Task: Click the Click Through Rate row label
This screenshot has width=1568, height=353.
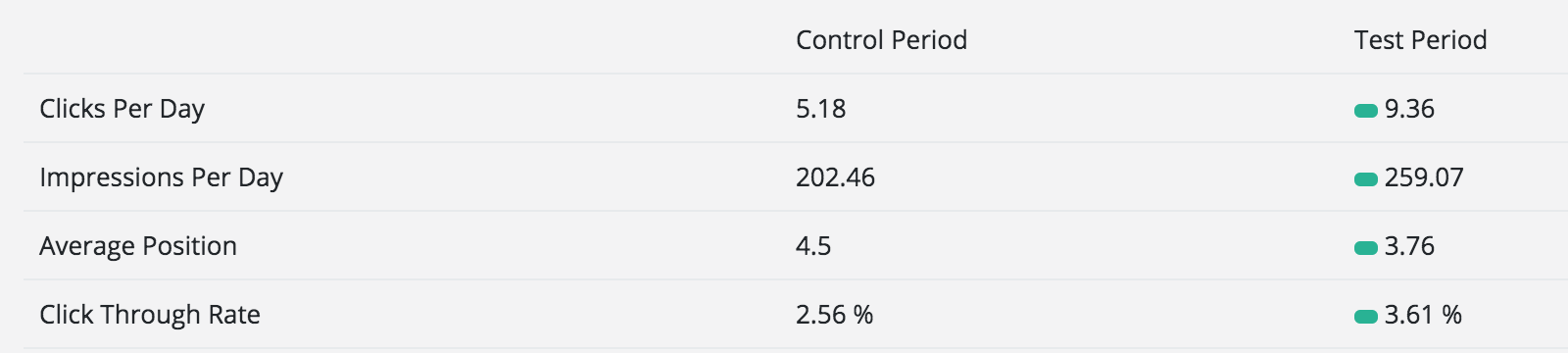Action: pyautogui.click(x=150, y=315)
